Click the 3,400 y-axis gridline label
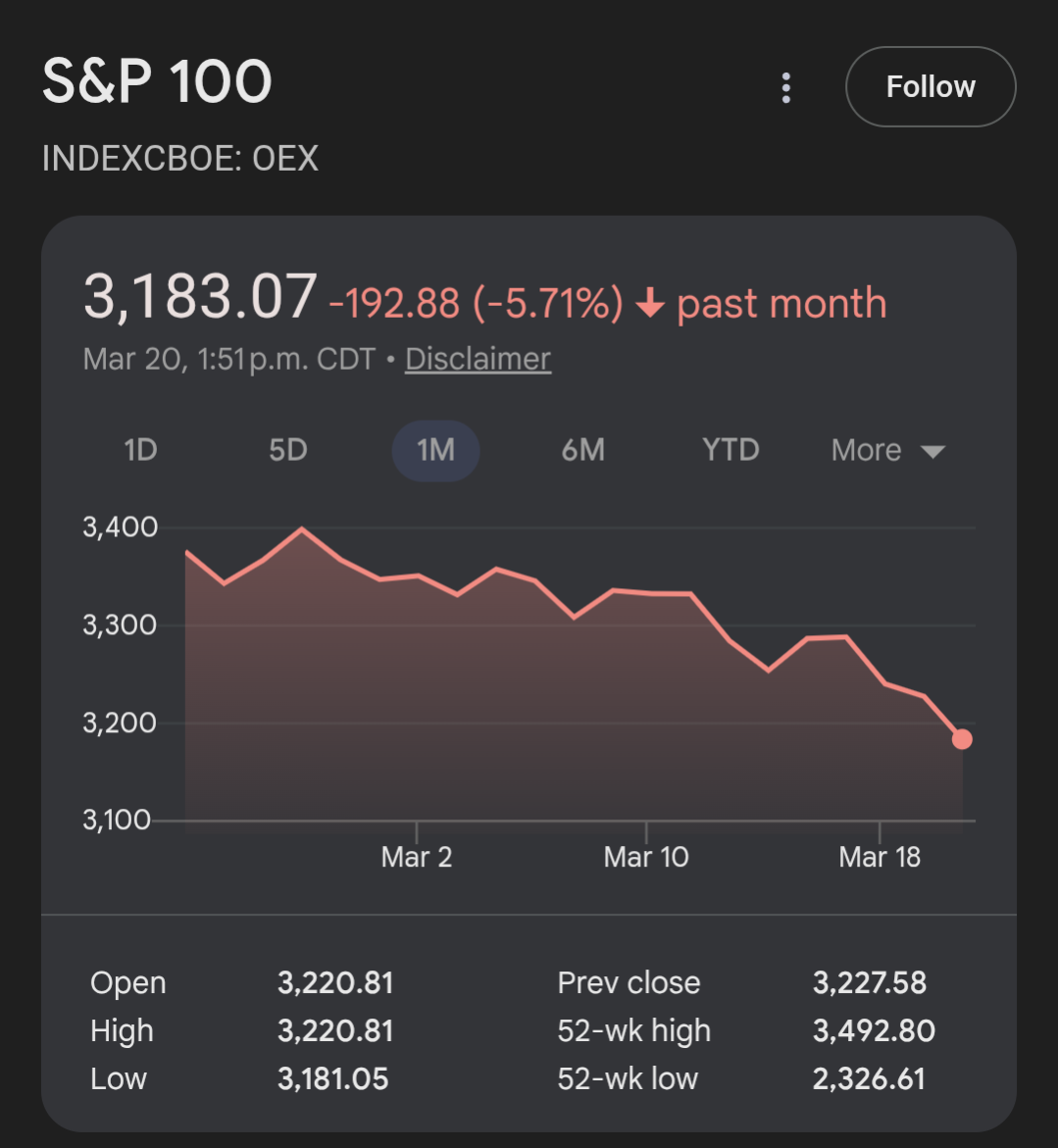The image size is (1058, 1148). (121, 527)
